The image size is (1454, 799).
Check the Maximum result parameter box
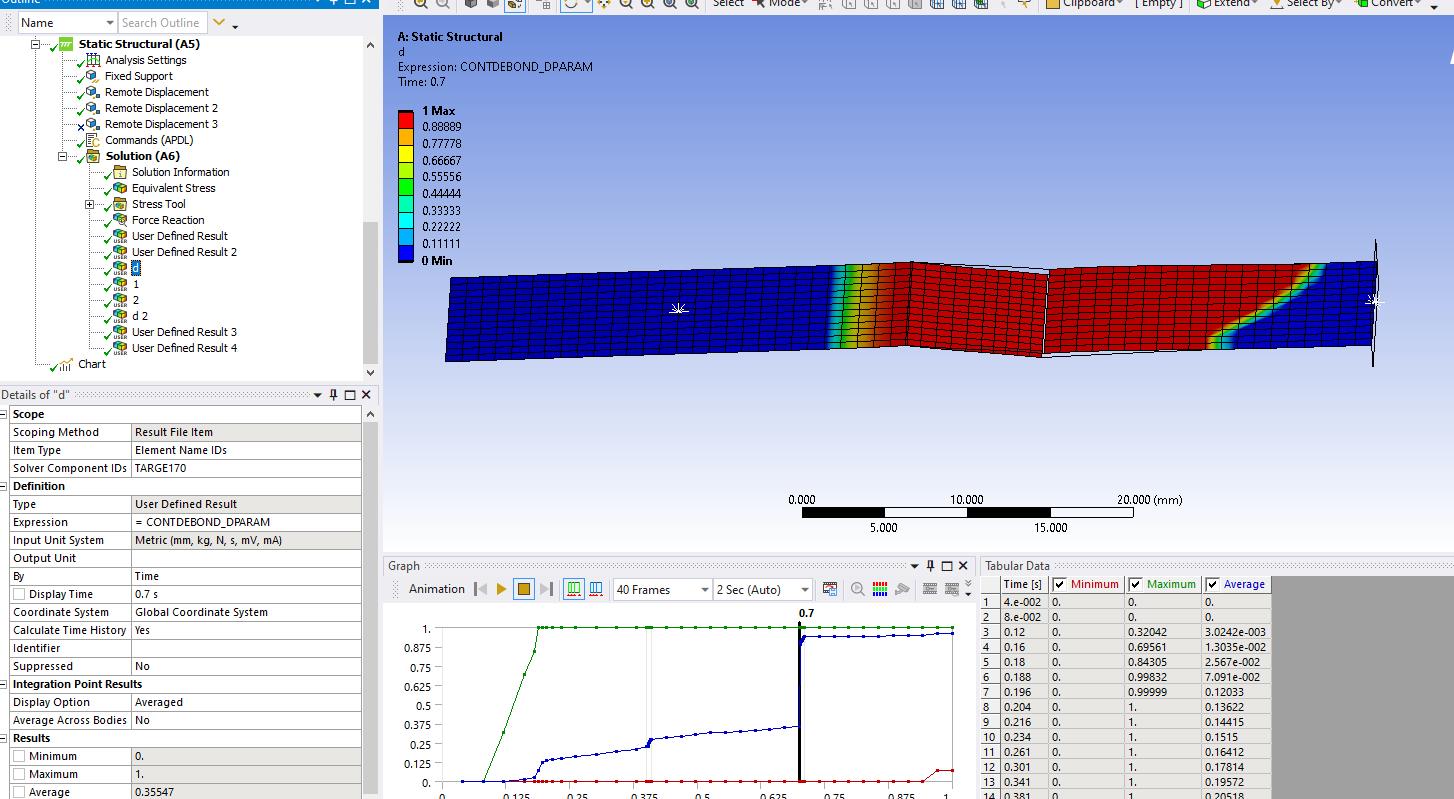click(19, 774)
